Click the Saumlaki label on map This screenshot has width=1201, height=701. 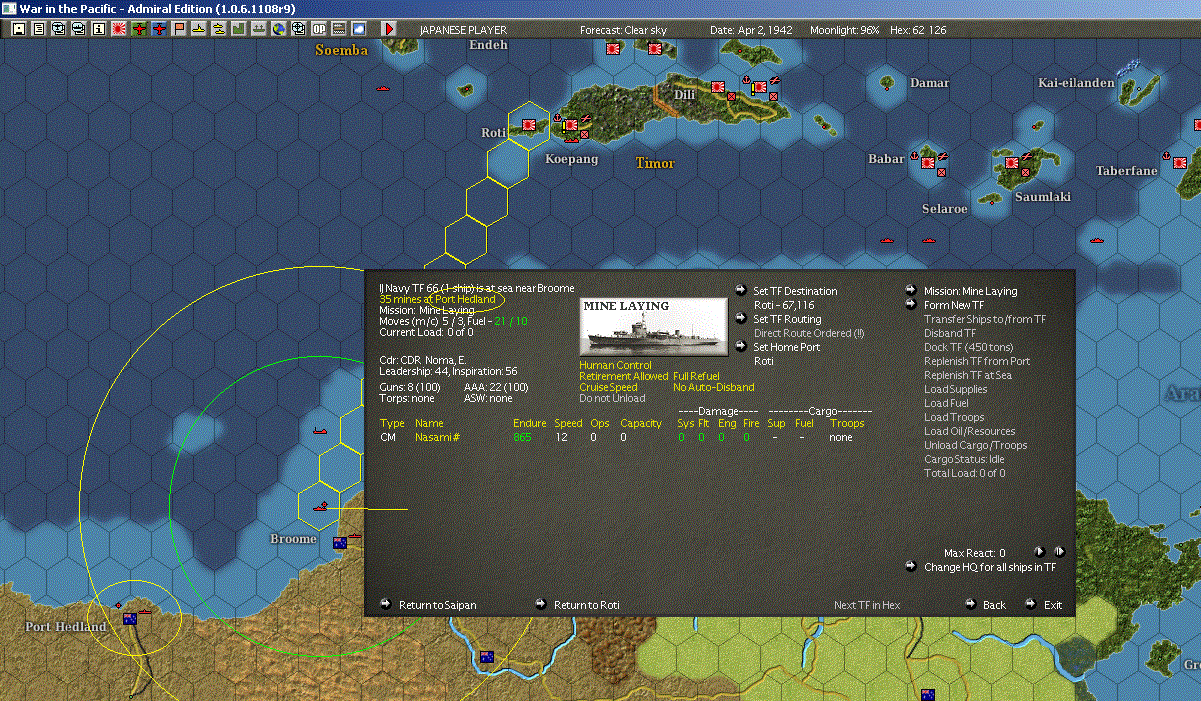click(1043, 197)
